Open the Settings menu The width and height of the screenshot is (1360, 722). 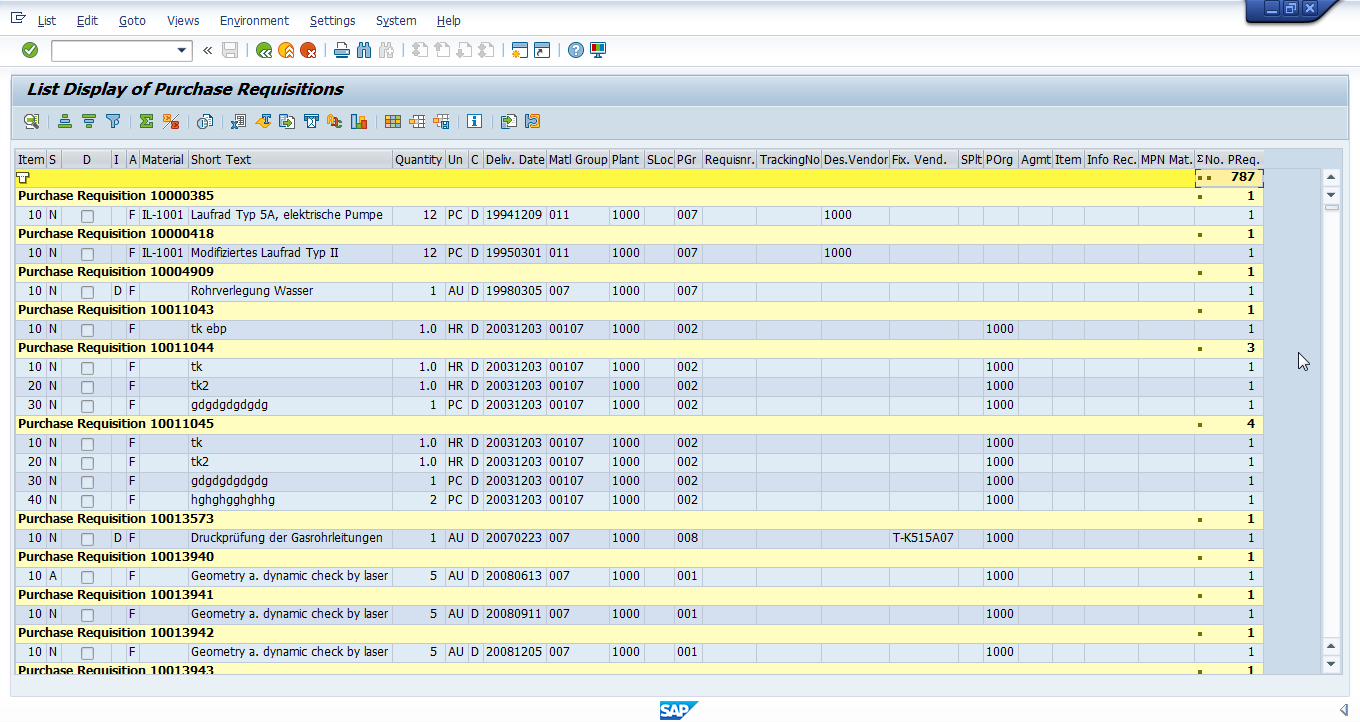[x=332, y=20]
